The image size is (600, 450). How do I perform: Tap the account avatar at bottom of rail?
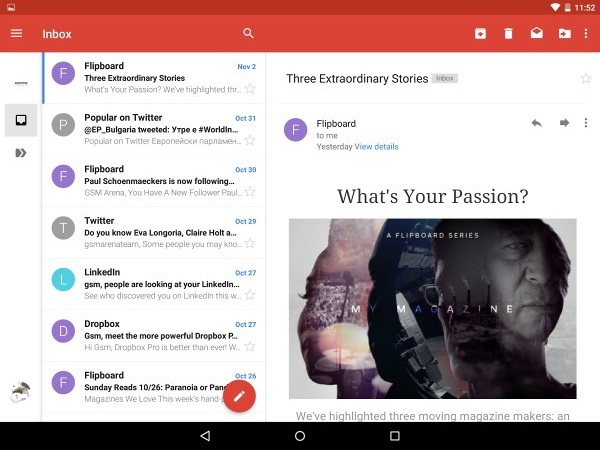click(21, 391)
